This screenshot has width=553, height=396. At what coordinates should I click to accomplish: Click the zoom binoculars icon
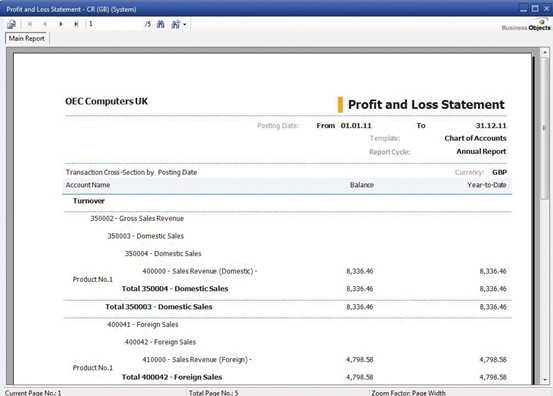point(175,24)
